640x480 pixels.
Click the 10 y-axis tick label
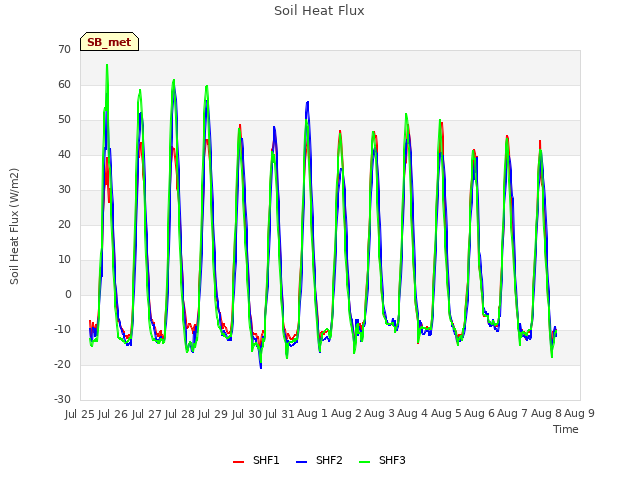coord(64,260)
